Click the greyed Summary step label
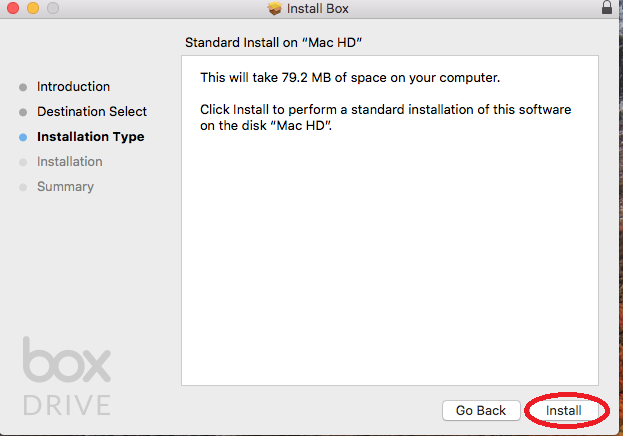Viewport: 623px width, 436px height. (x=65, y=187)
